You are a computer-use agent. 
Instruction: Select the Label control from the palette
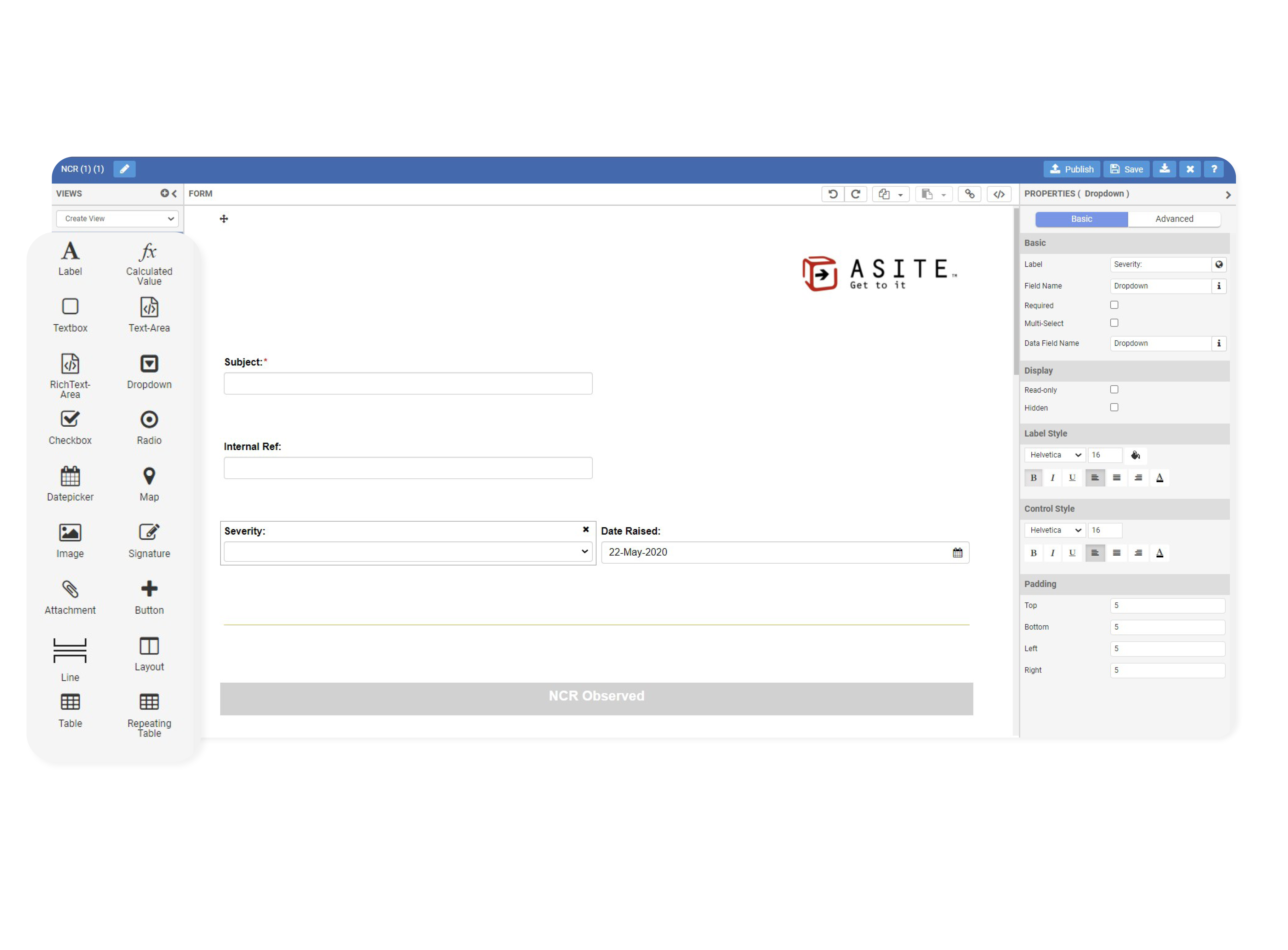pyautogui.click(x=70, y=259)
